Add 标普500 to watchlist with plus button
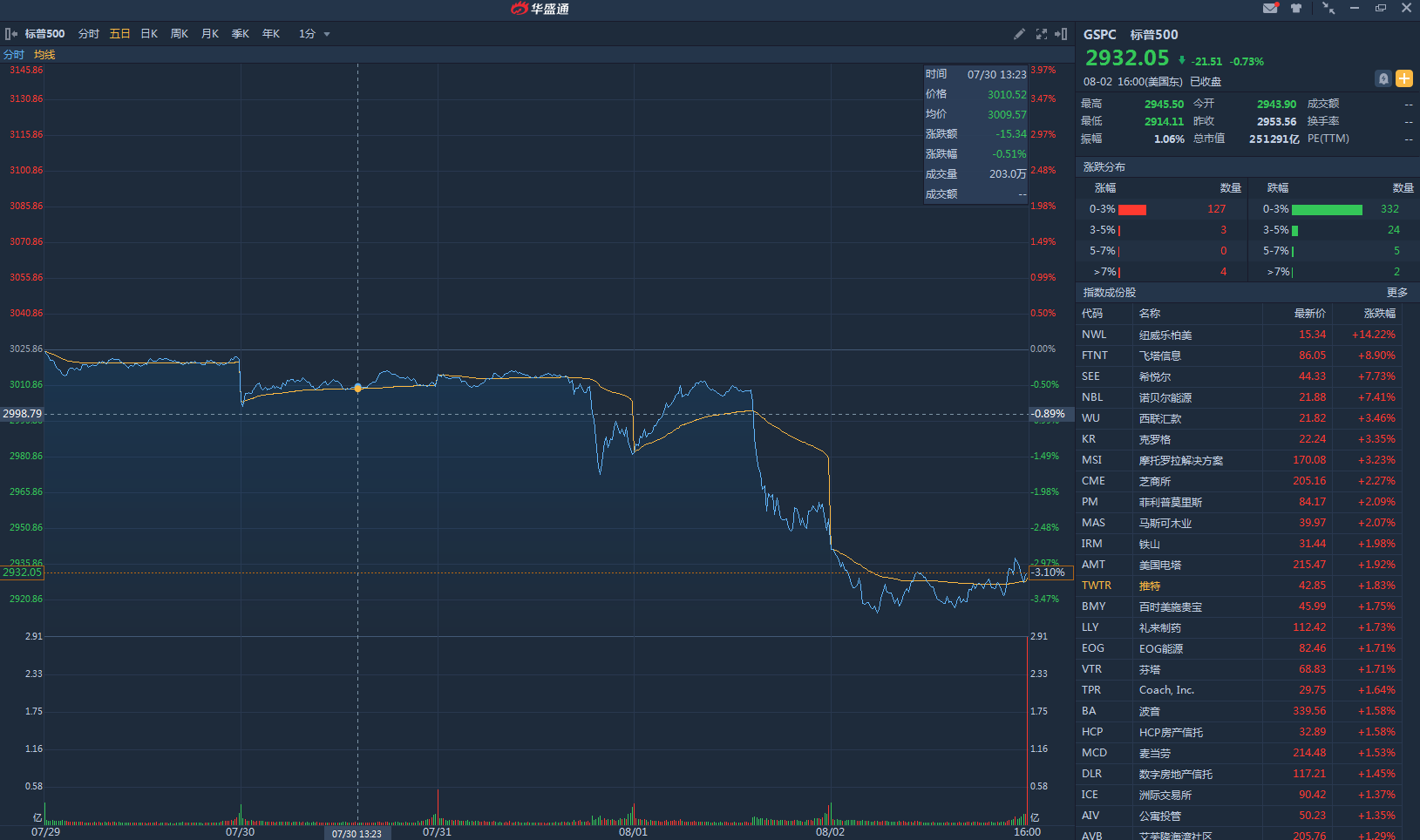The width and height of the screenshot is (1420, 840). click(1404, 78)
